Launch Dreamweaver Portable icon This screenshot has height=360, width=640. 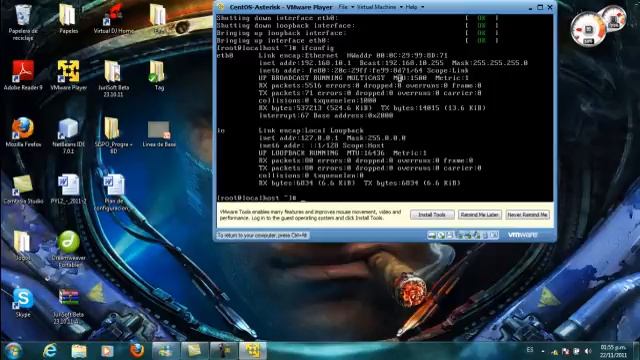point(68,249)
